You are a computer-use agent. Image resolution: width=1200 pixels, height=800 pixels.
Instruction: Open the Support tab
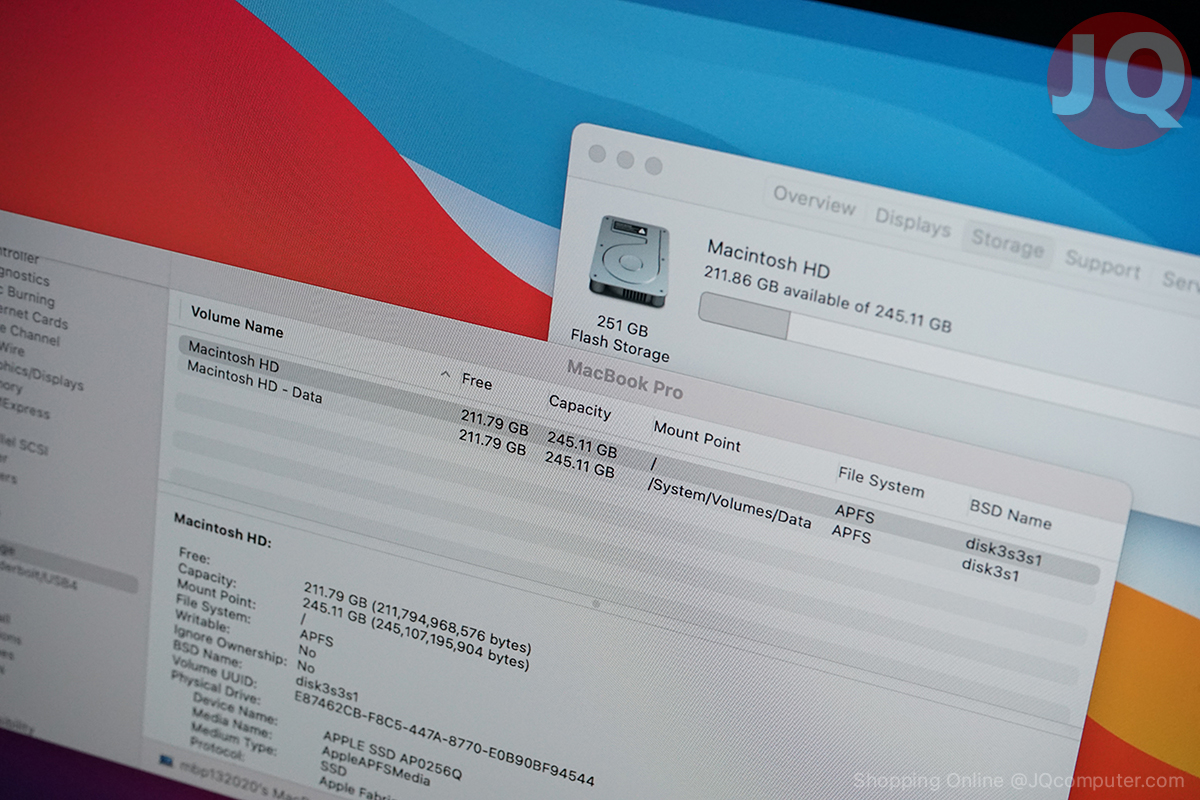coord(1102,265)
